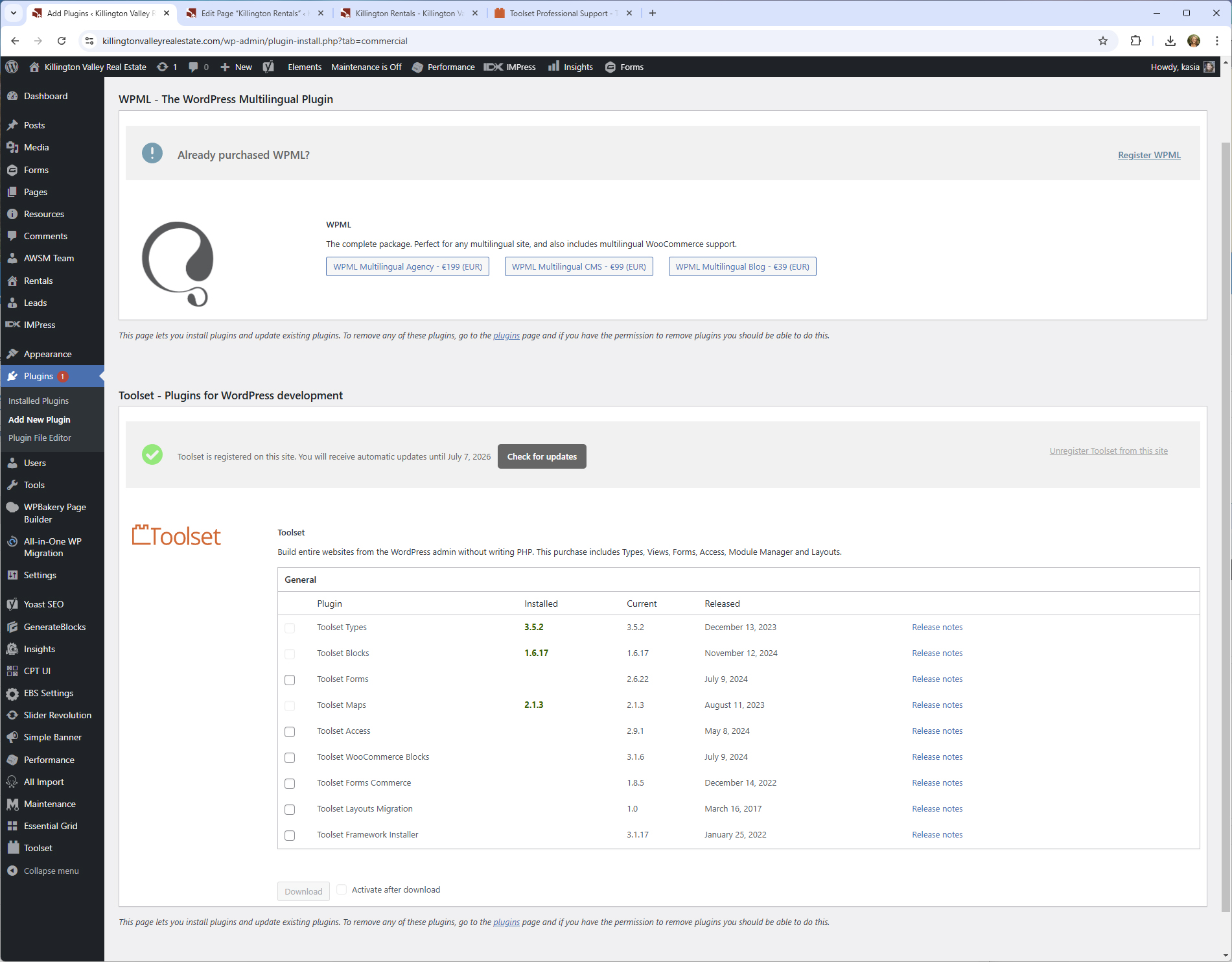Check the Toolset Forms checkbox
Viewport: 1232px width, 962px height.
point(290,680)
